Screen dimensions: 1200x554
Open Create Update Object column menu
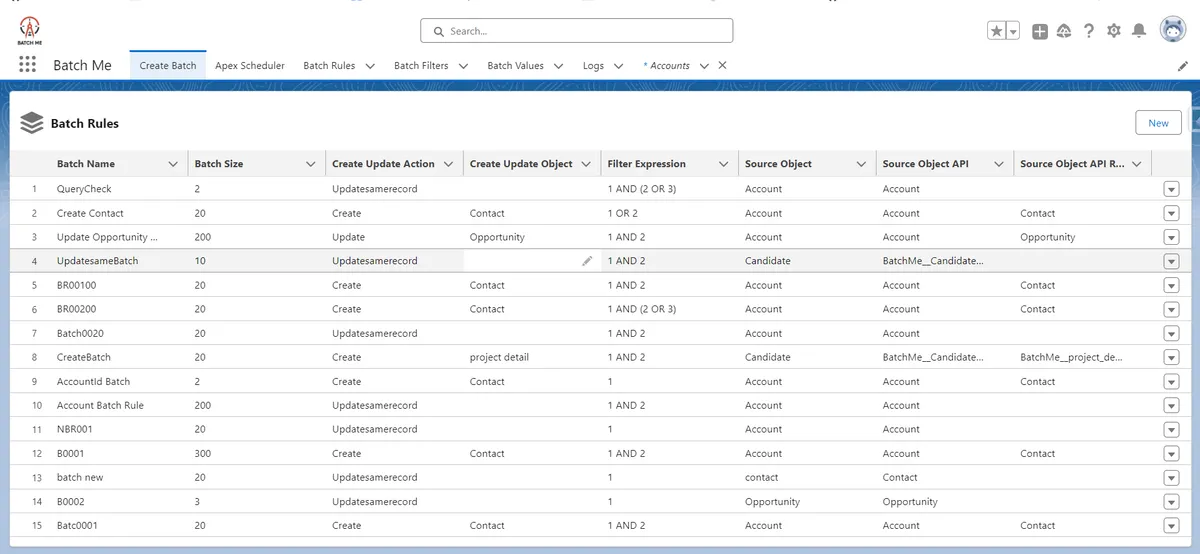pyautogui.click(x=586, y=164)
